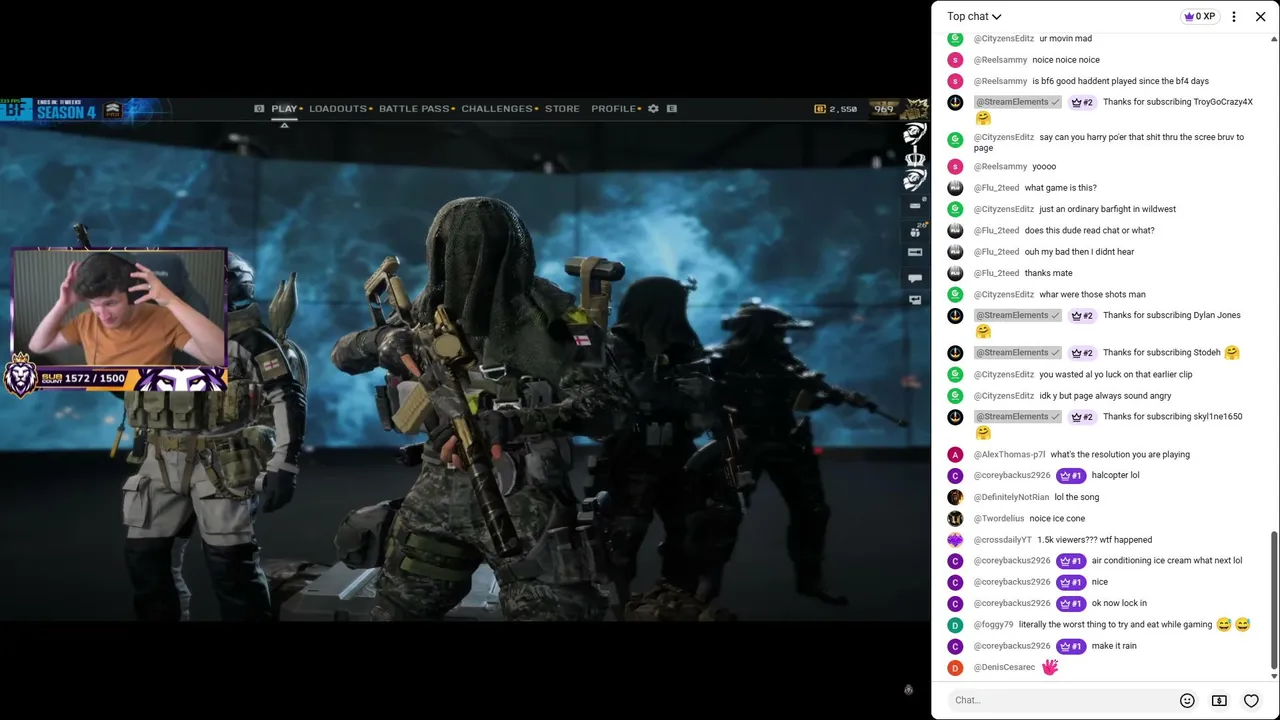Open the Top chat mode dropdown
Screen dimensions: 1280x720
point(974,16)
